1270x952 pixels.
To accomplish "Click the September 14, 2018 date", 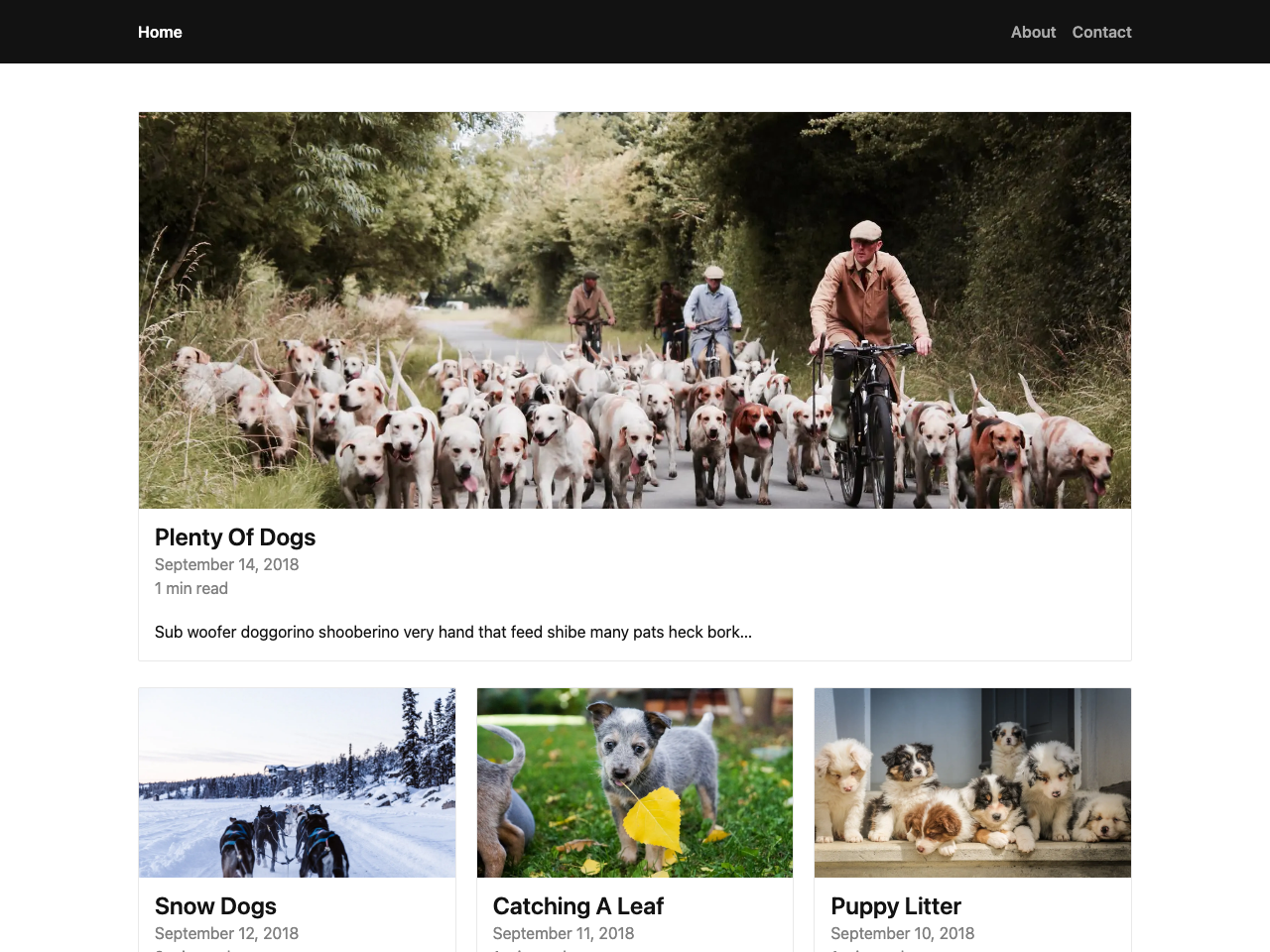I will [226, 564].
